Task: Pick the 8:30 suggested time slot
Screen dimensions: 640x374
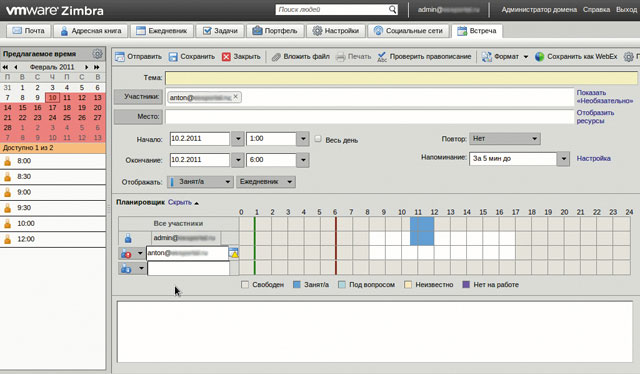Action: point(53,177)
